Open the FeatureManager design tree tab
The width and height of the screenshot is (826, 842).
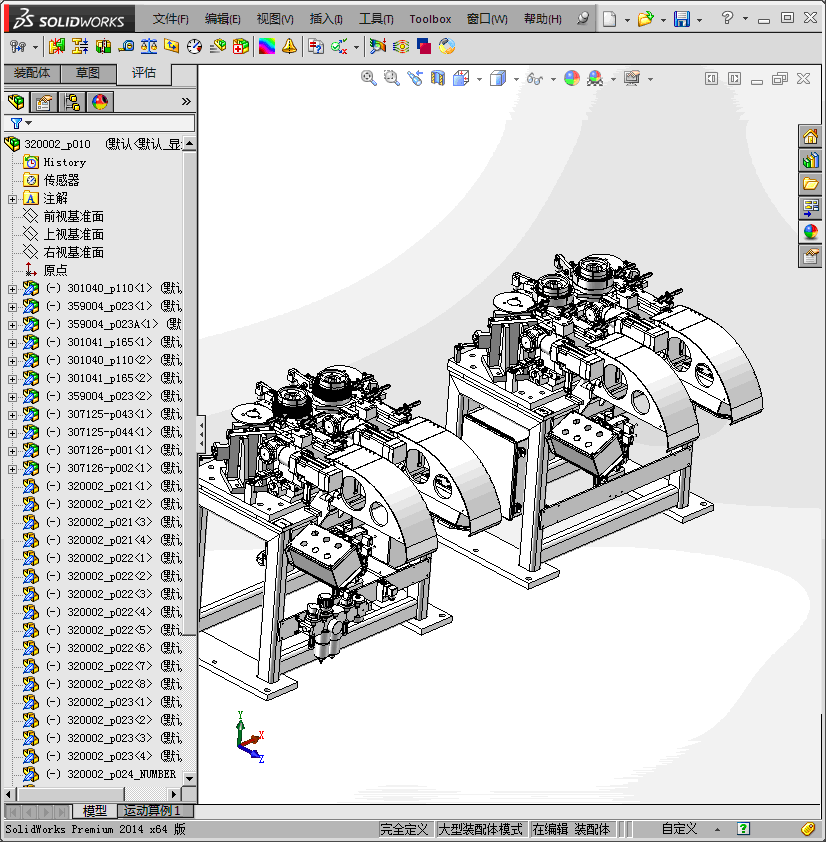tap(16, 101)
